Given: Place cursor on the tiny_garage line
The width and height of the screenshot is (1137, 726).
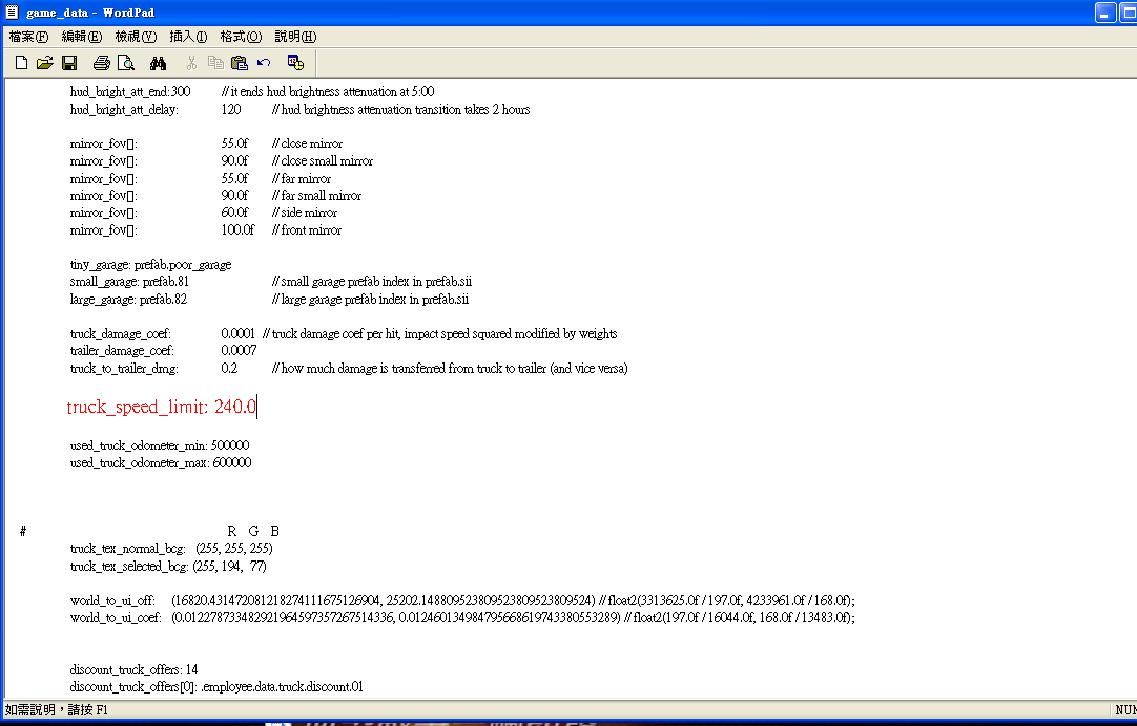Looking at the screenshot, I should point(150,265).
